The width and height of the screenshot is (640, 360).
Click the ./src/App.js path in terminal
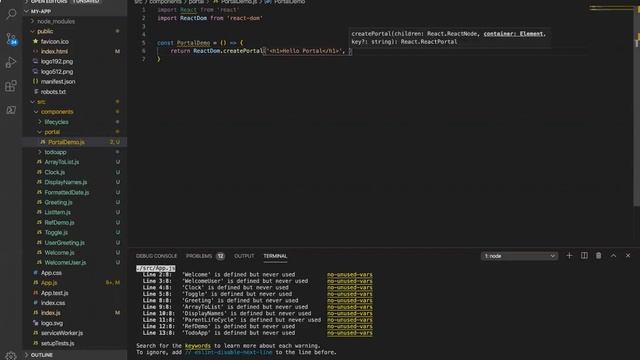pos(156,268)
